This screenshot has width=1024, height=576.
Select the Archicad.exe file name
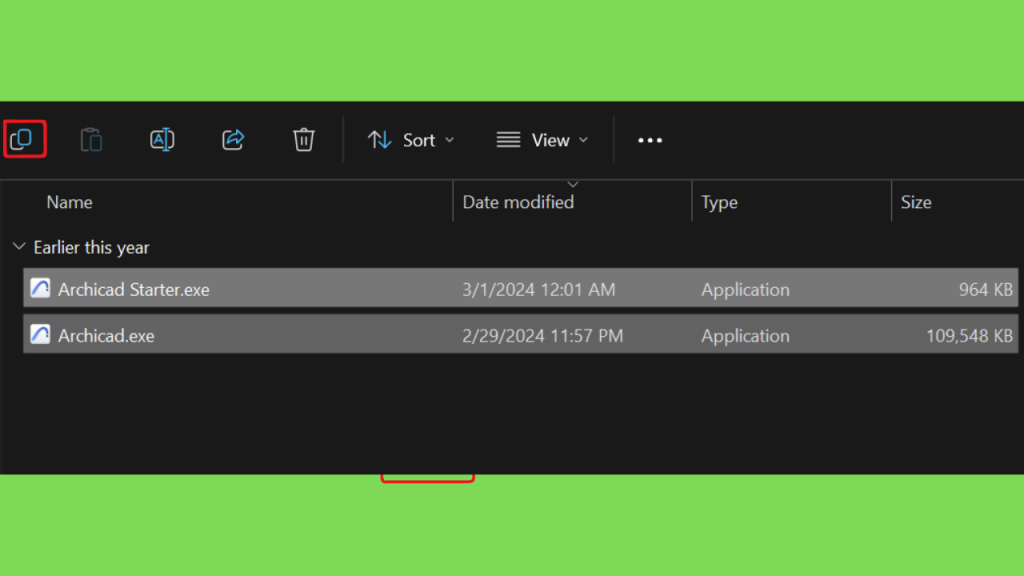tap(106, 336)
